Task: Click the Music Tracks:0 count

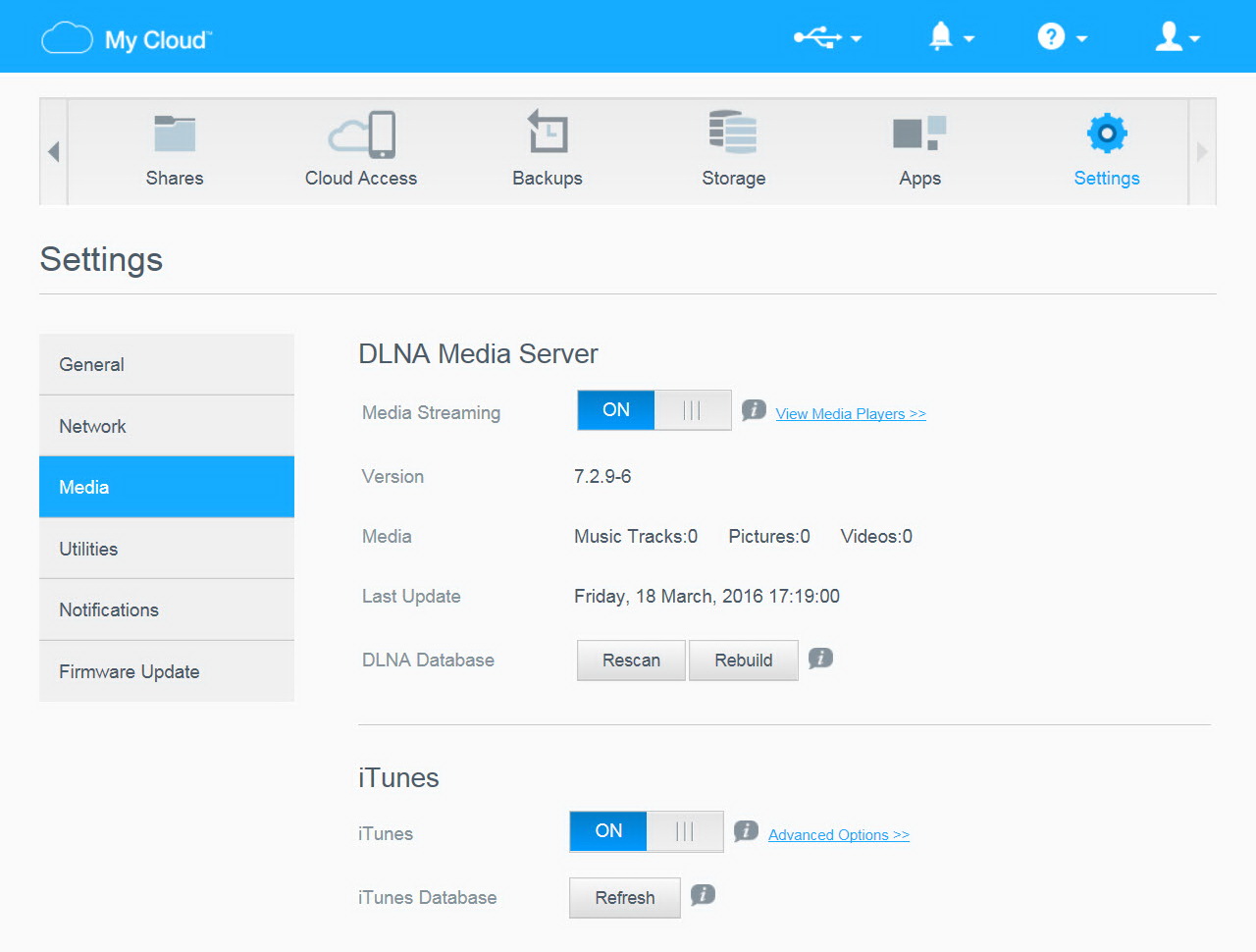Action: click(x=636, y=537)
